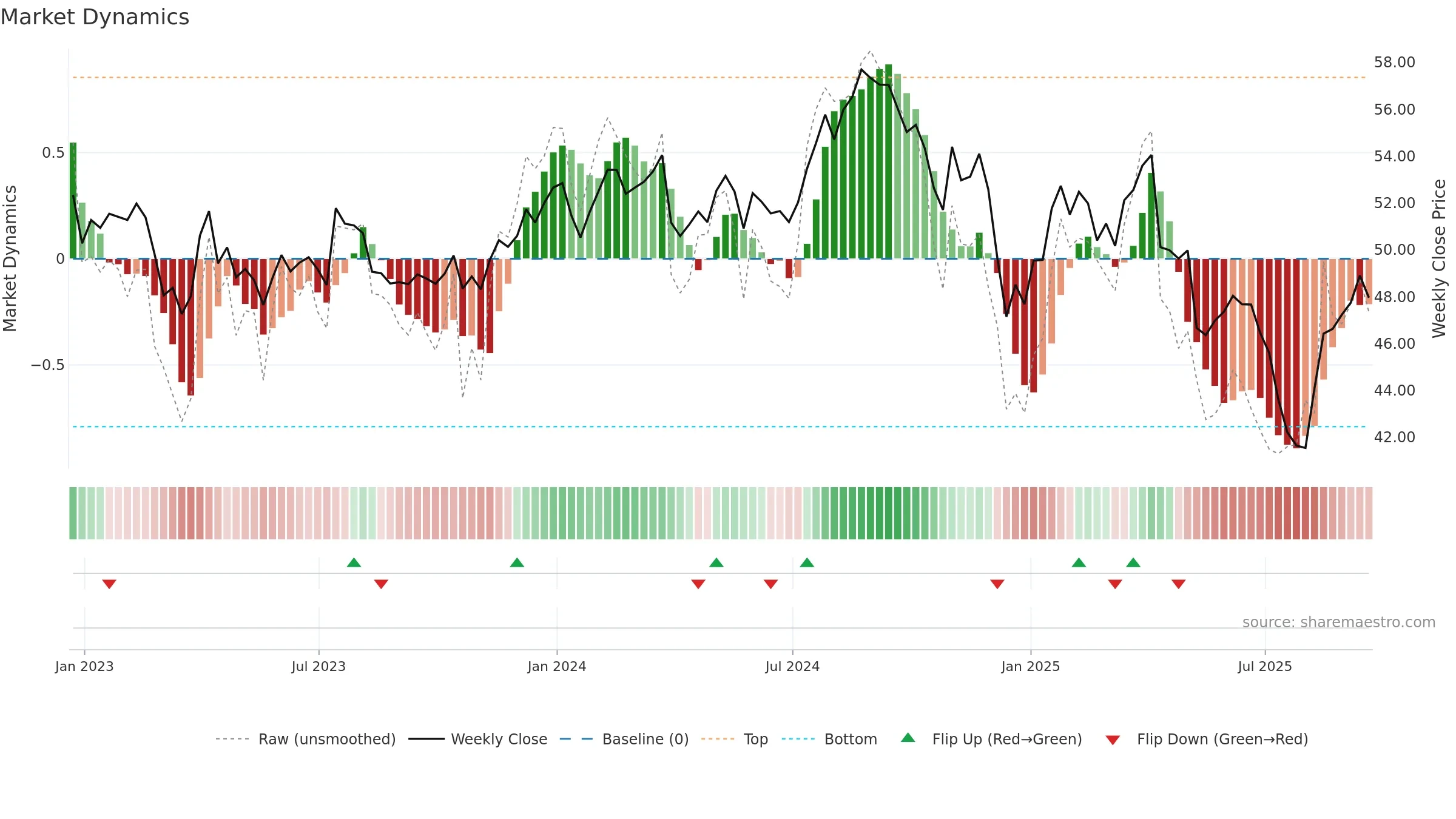Click the Market Dynamics chart title
Image resolution: width=1456 pixels, height=819 pixels.
click(x=95, y=17)
